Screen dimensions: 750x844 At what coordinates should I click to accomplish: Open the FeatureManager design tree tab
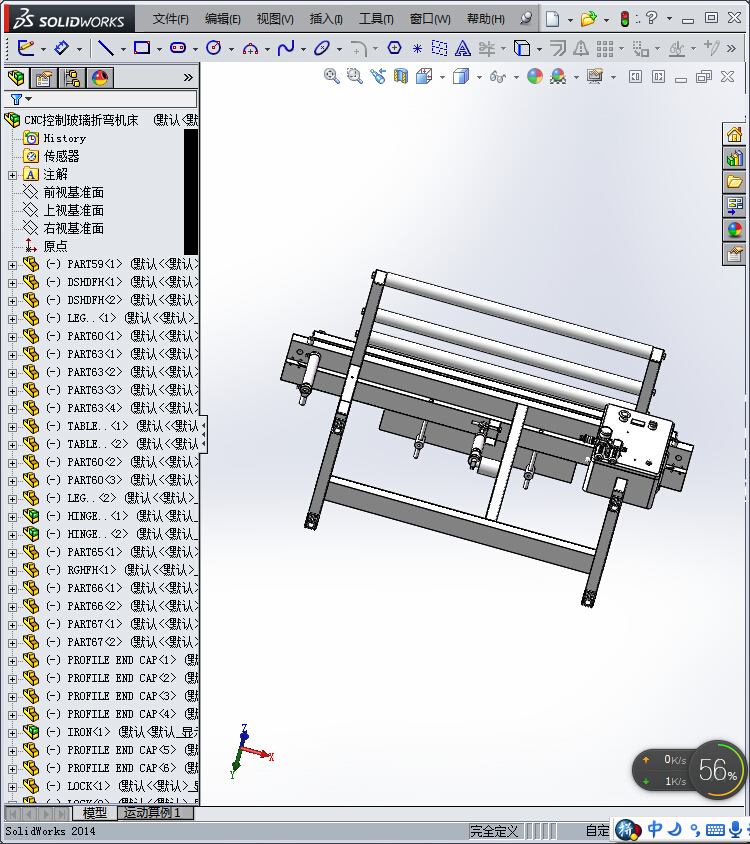tap(16, 78)
